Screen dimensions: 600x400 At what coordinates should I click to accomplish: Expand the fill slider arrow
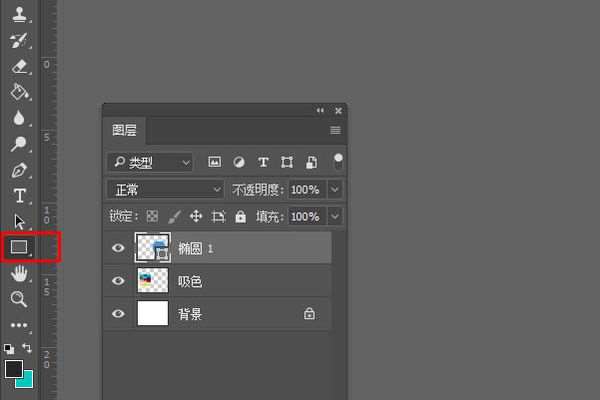pos(335,217)
